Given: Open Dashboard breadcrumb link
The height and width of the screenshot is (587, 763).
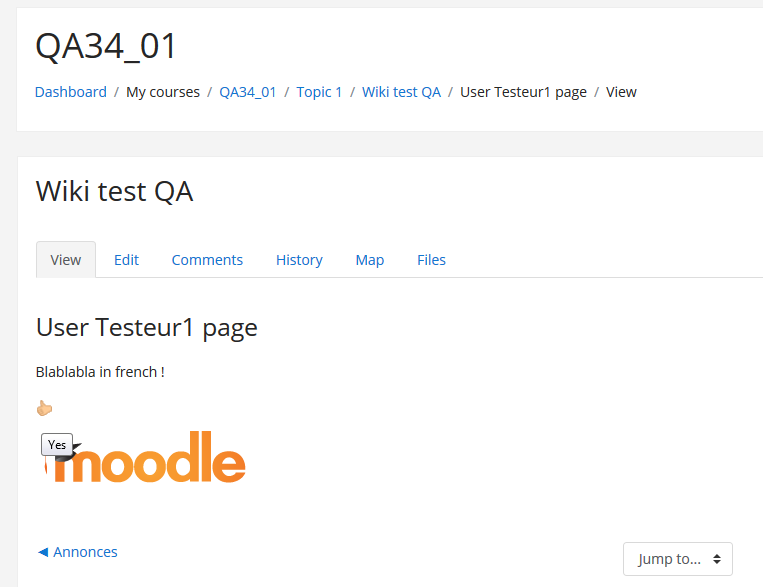Looking at the screenshot, I should pyautogui.click(x=71, y=92).
